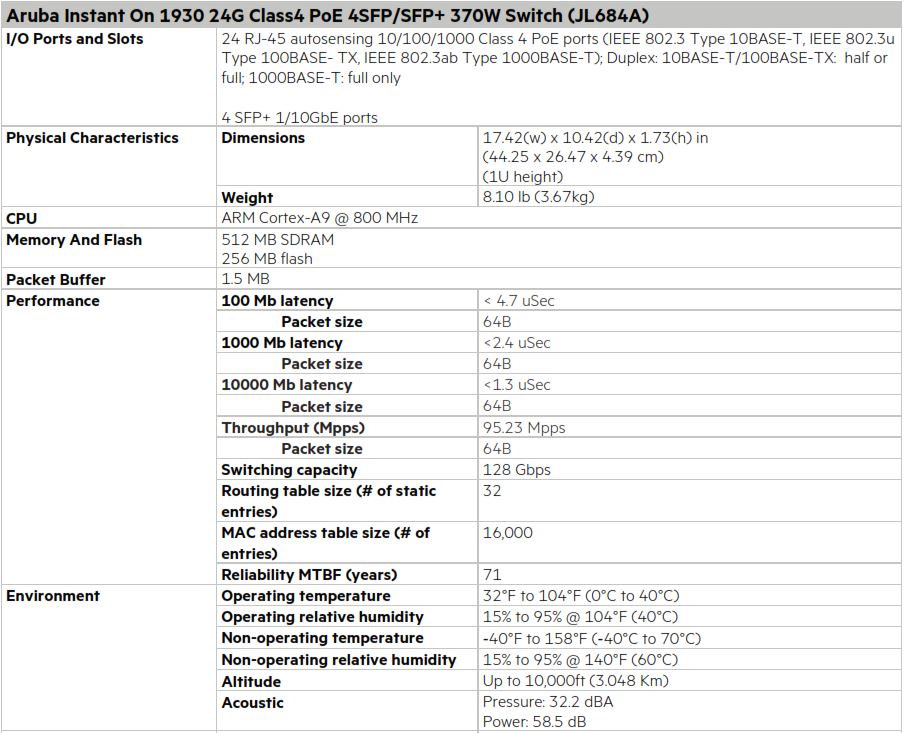Screen dimensions: 904x733
Task: Click the "< 4.7 uSec" latency value
Action: point(519,301)
